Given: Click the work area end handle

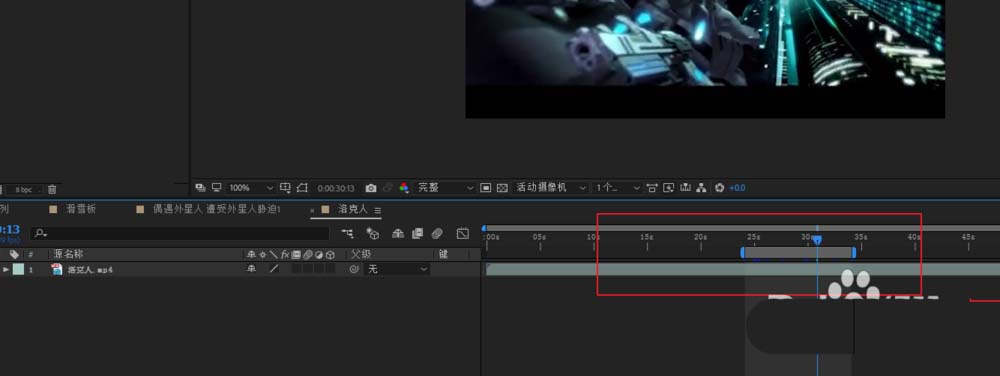Looking at the screenshot, I should click(853, 253).
